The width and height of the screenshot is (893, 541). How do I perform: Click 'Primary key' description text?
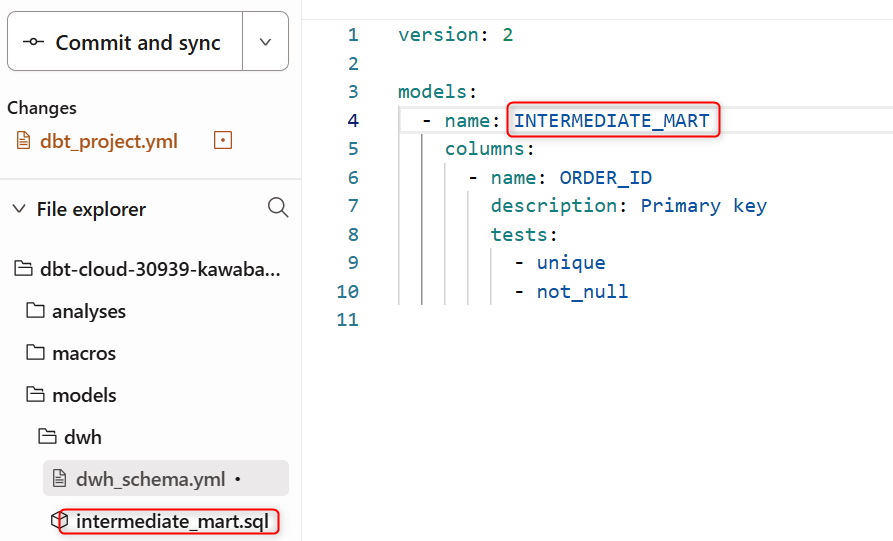pyautogui.click(x=703, y=206)
